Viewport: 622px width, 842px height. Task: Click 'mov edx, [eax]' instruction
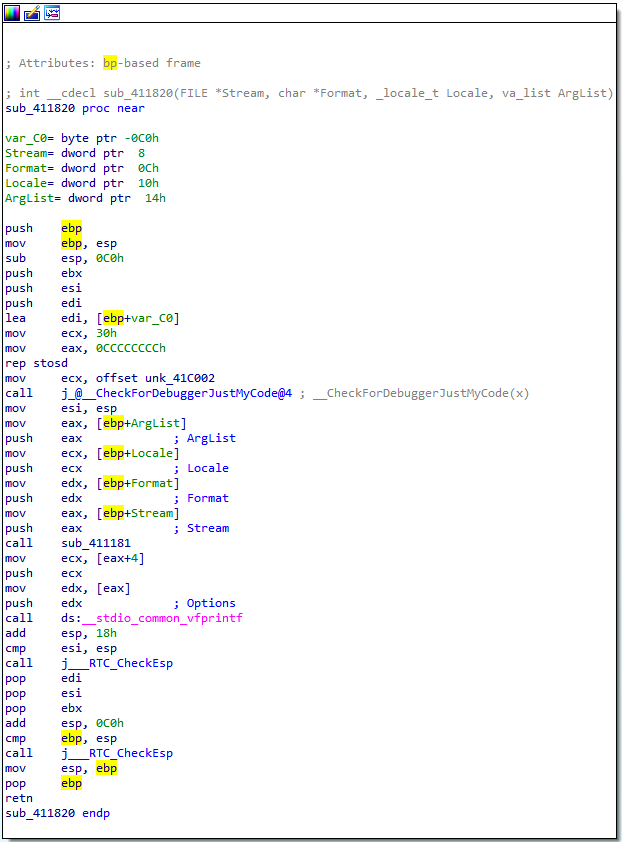68,589
